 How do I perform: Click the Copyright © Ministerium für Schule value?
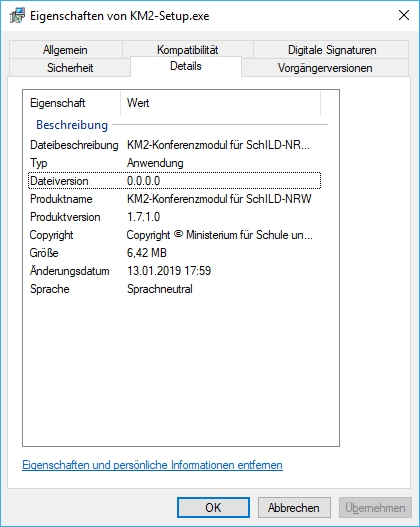(x=220, y=235)
